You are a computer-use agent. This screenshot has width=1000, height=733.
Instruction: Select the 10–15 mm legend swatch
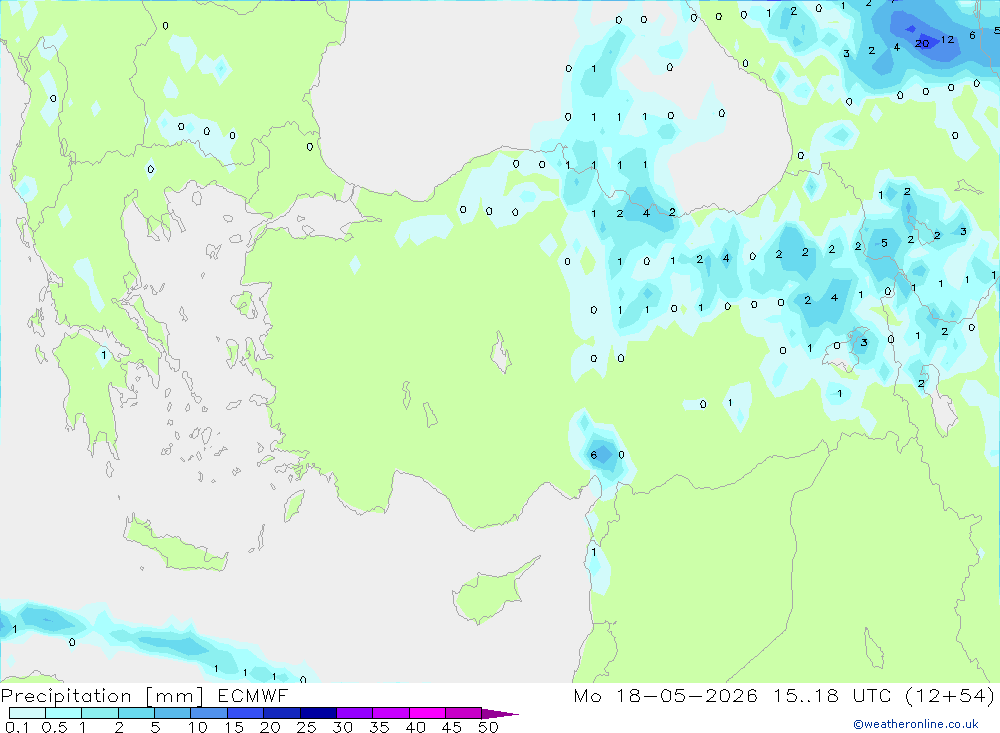[209, 713]
